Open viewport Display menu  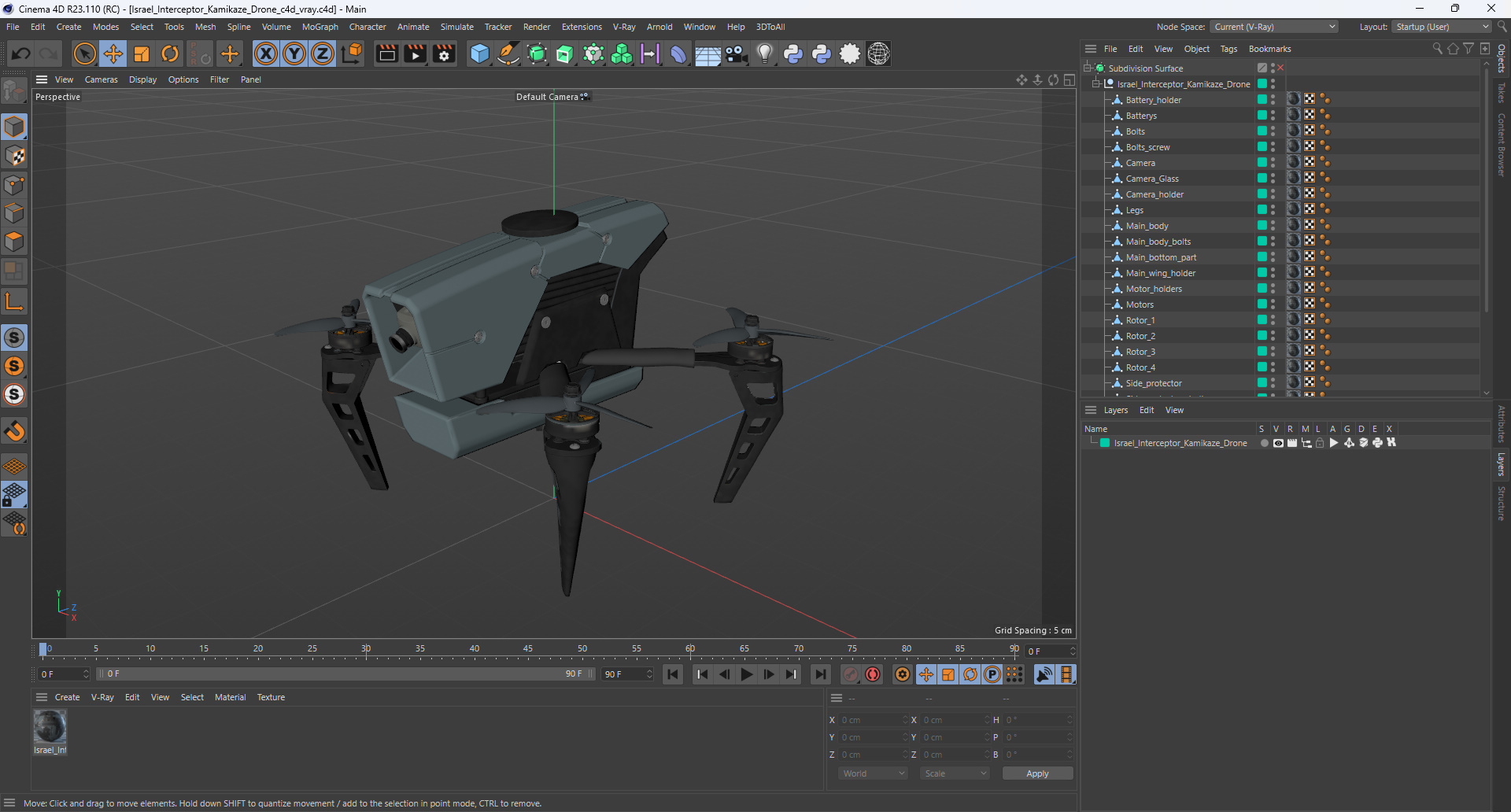[x=142, y=79]
